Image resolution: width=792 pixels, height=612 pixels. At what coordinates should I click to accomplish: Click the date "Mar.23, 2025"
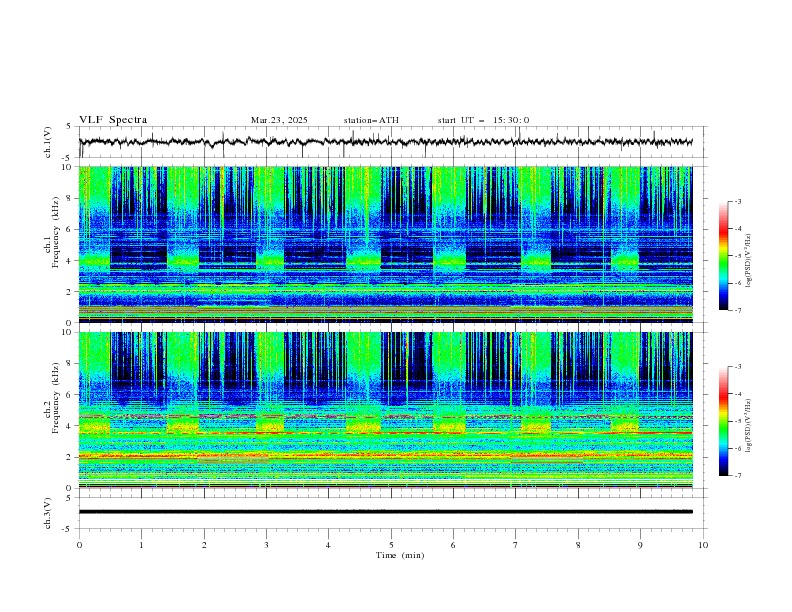279,120
